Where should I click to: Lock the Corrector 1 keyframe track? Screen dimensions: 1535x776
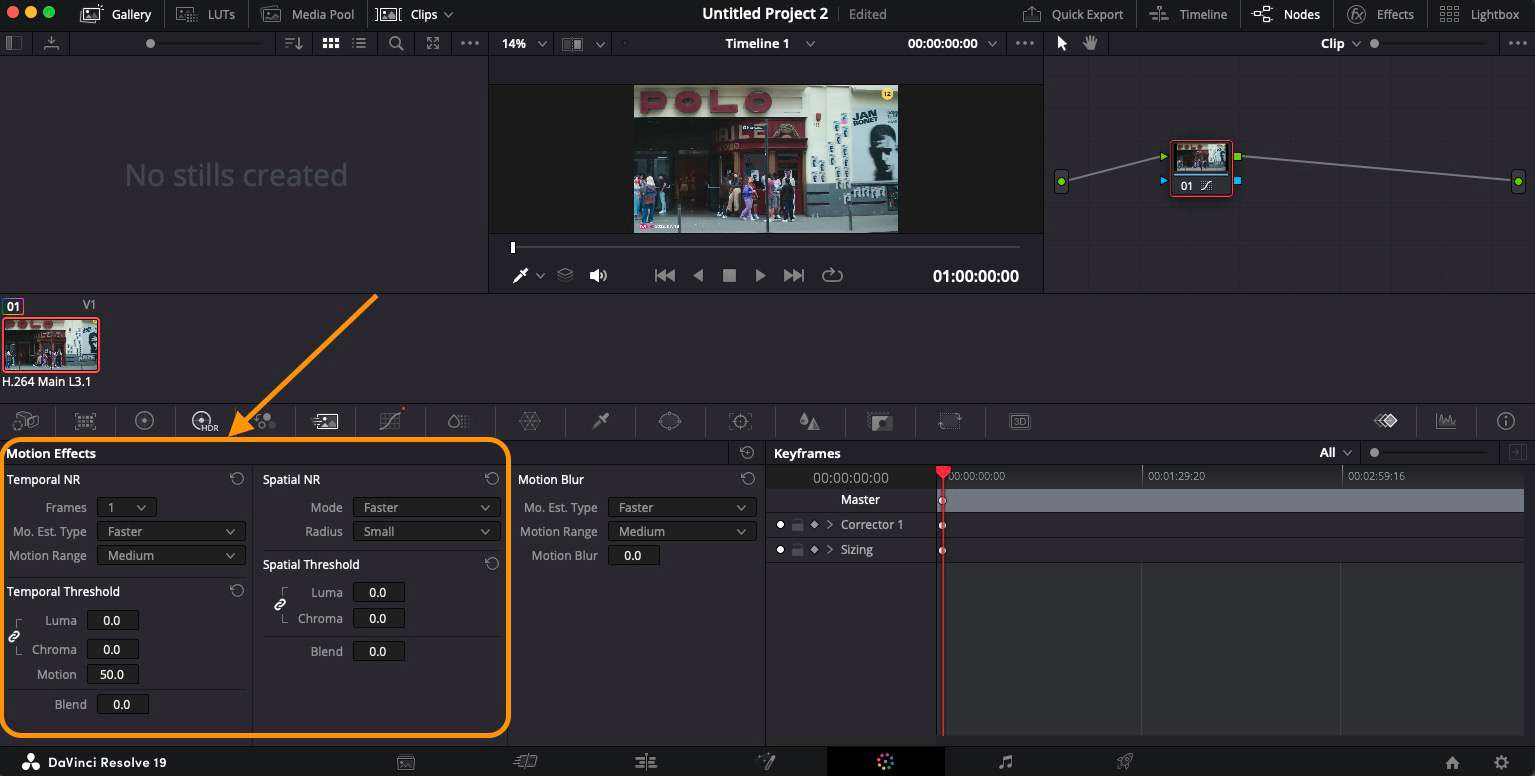point(797,524)
